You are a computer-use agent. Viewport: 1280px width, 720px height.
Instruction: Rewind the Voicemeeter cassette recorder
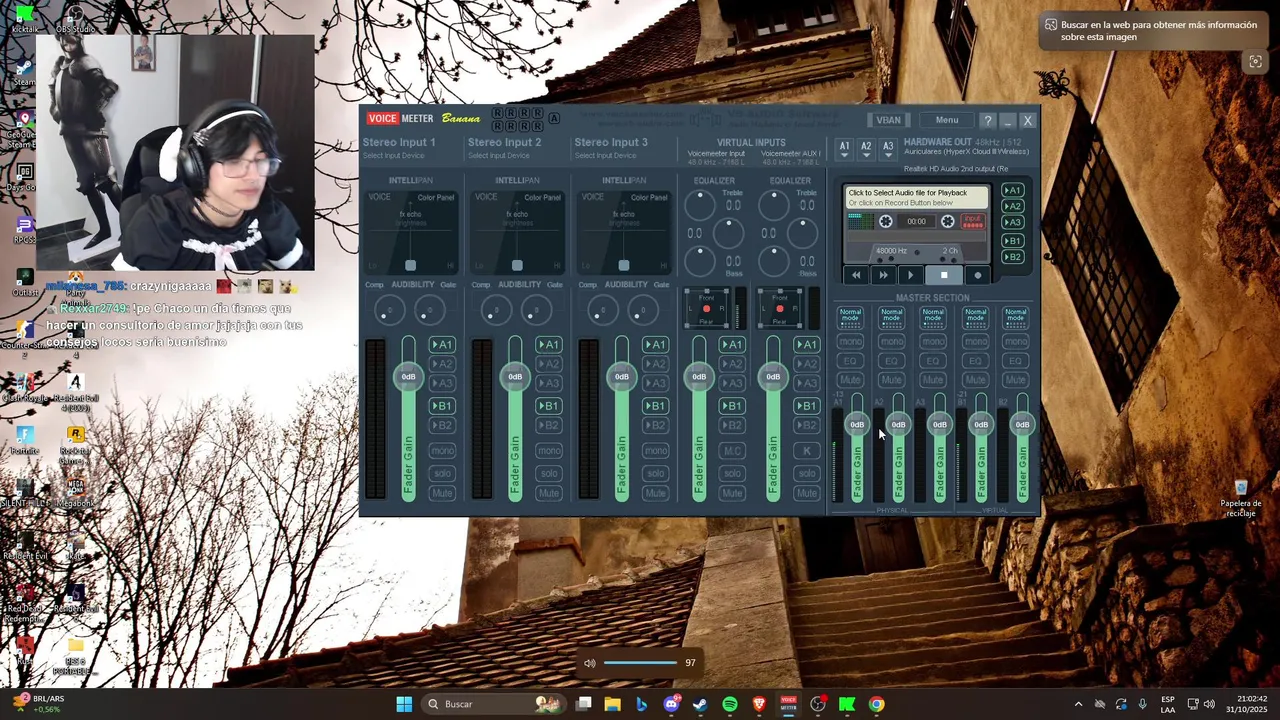point(856,275)
